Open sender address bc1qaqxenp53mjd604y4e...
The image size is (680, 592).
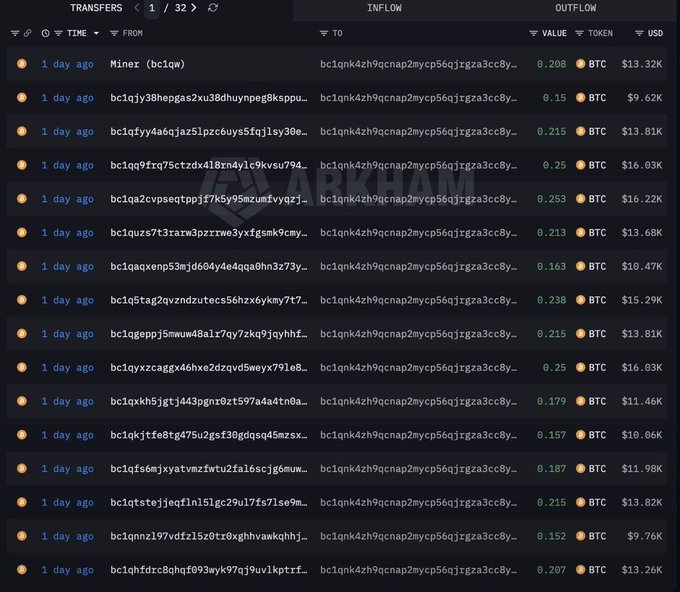209,266
